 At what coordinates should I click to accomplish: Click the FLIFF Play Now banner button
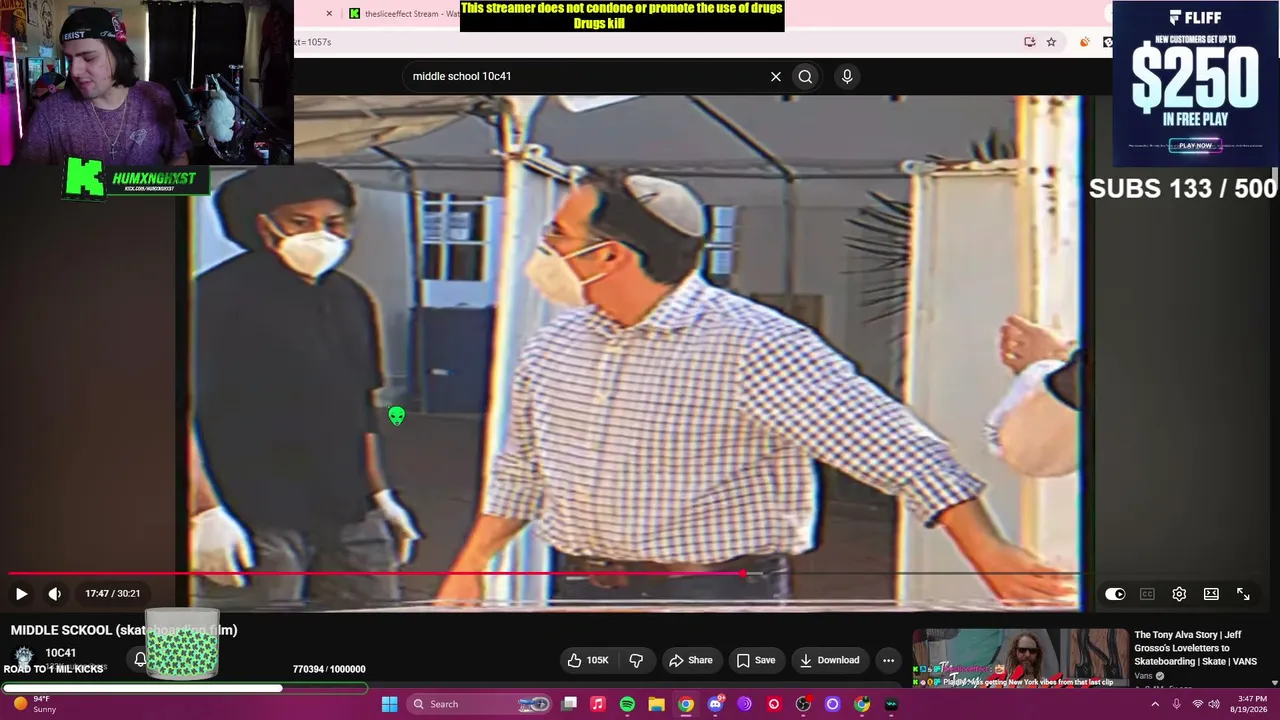click(x=1195, y=145)
